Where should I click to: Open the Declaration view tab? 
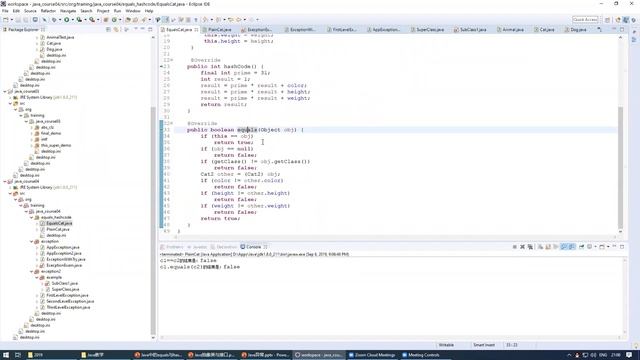(x=224, y=247)
